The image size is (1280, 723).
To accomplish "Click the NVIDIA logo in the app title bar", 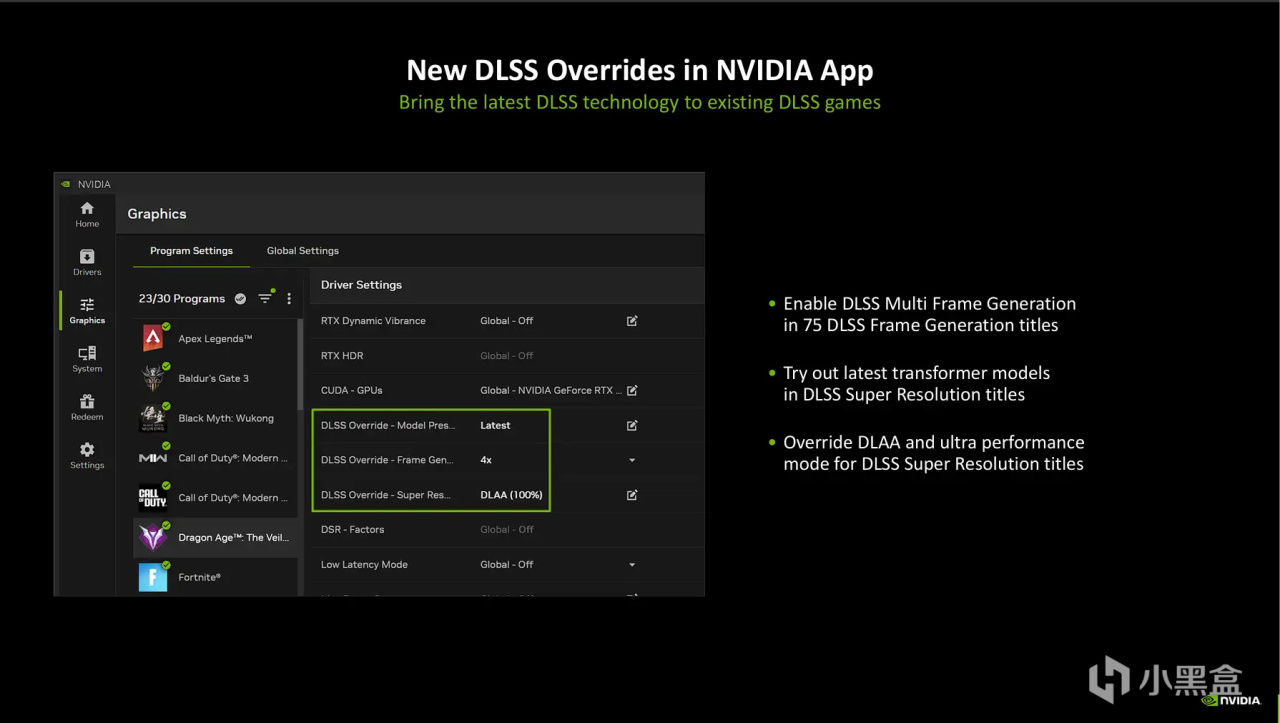I will [x=66, y=184].
